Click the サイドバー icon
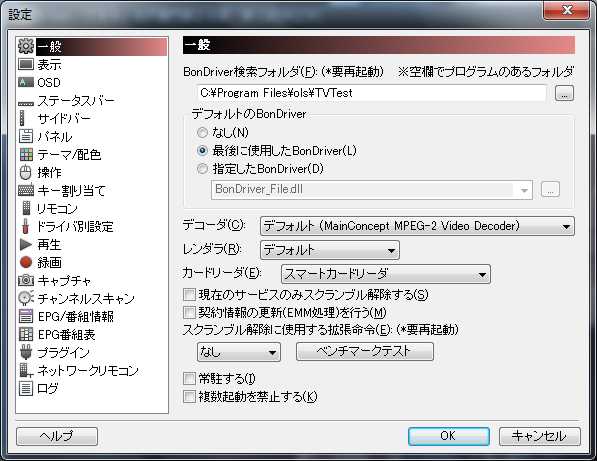 pos(22,118)
